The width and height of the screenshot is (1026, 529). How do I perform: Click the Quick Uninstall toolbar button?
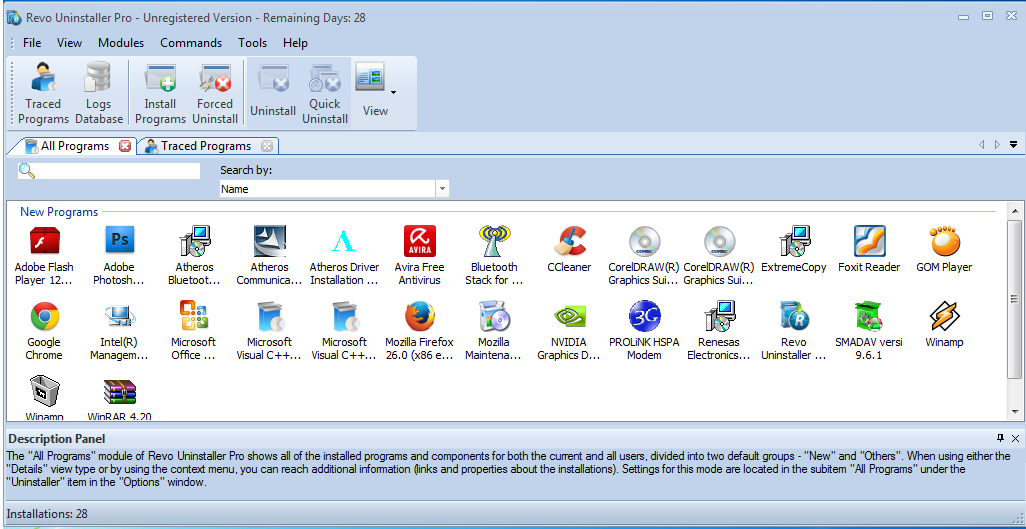tap(325, 93)
